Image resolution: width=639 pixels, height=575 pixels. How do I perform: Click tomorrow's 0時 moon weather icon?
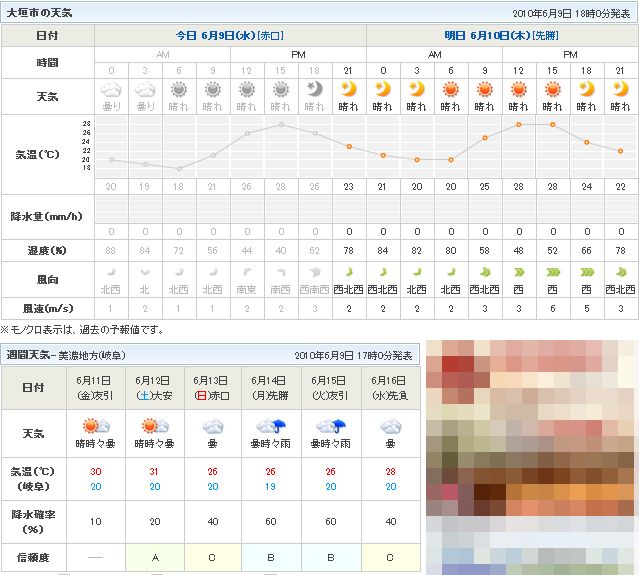pos(383,89)
